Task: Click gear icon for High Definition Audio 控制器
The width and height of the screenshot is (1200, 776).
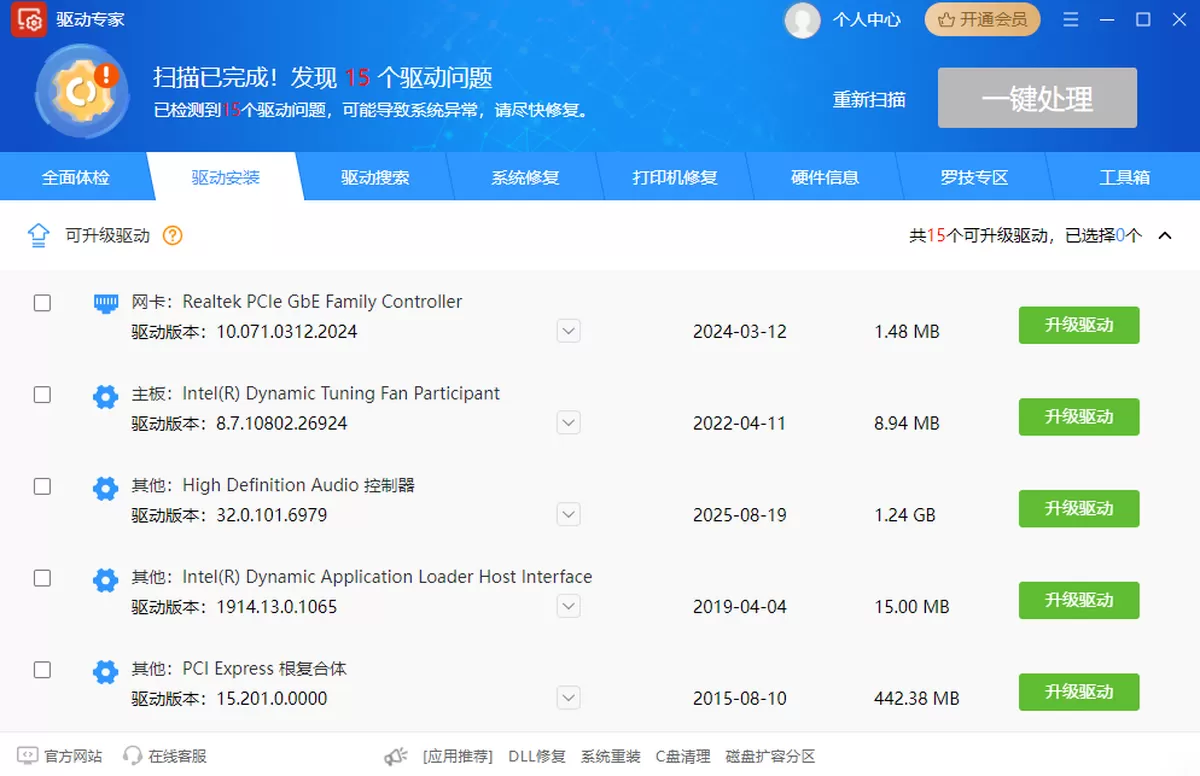Action: (x=105, y=488)
